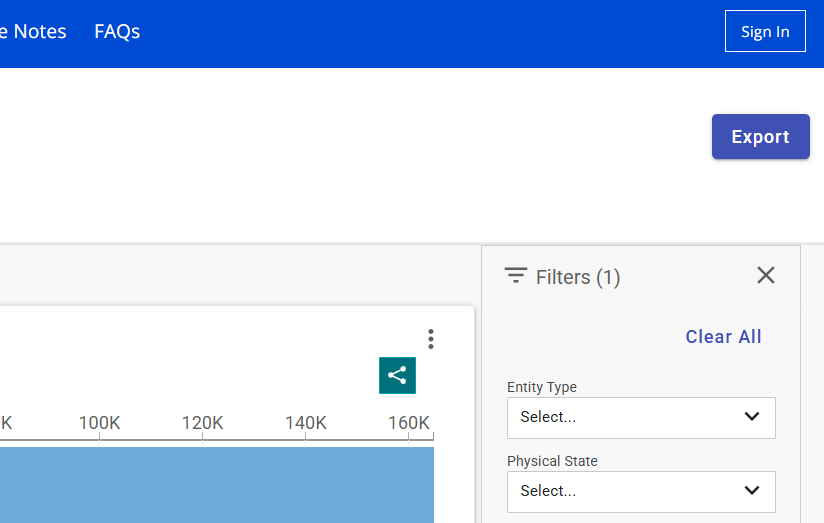824x523 pixels.
Task: Click the teal share icon
Action: 397,376
